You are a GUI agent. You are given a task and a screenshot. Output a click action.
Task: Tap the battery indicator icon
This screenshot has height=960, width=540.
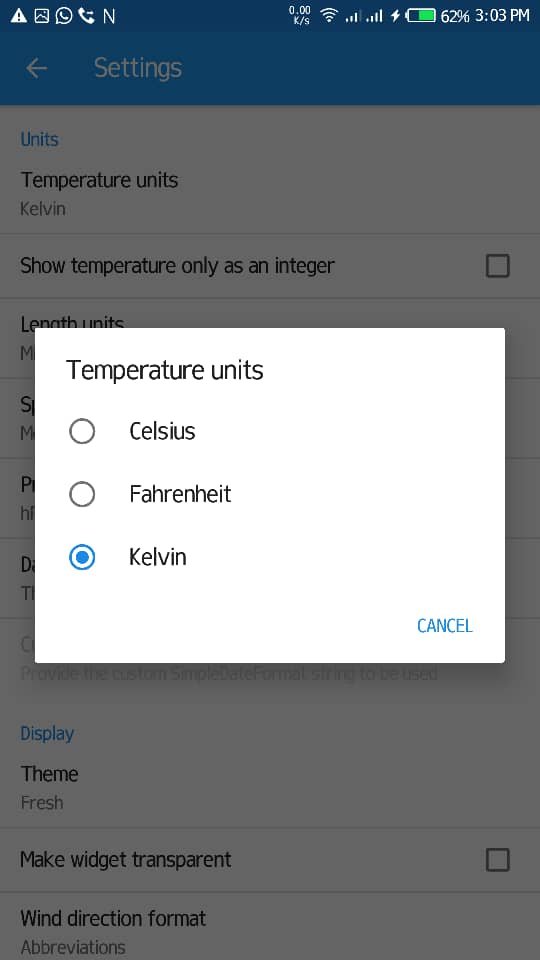coord(421,16)
